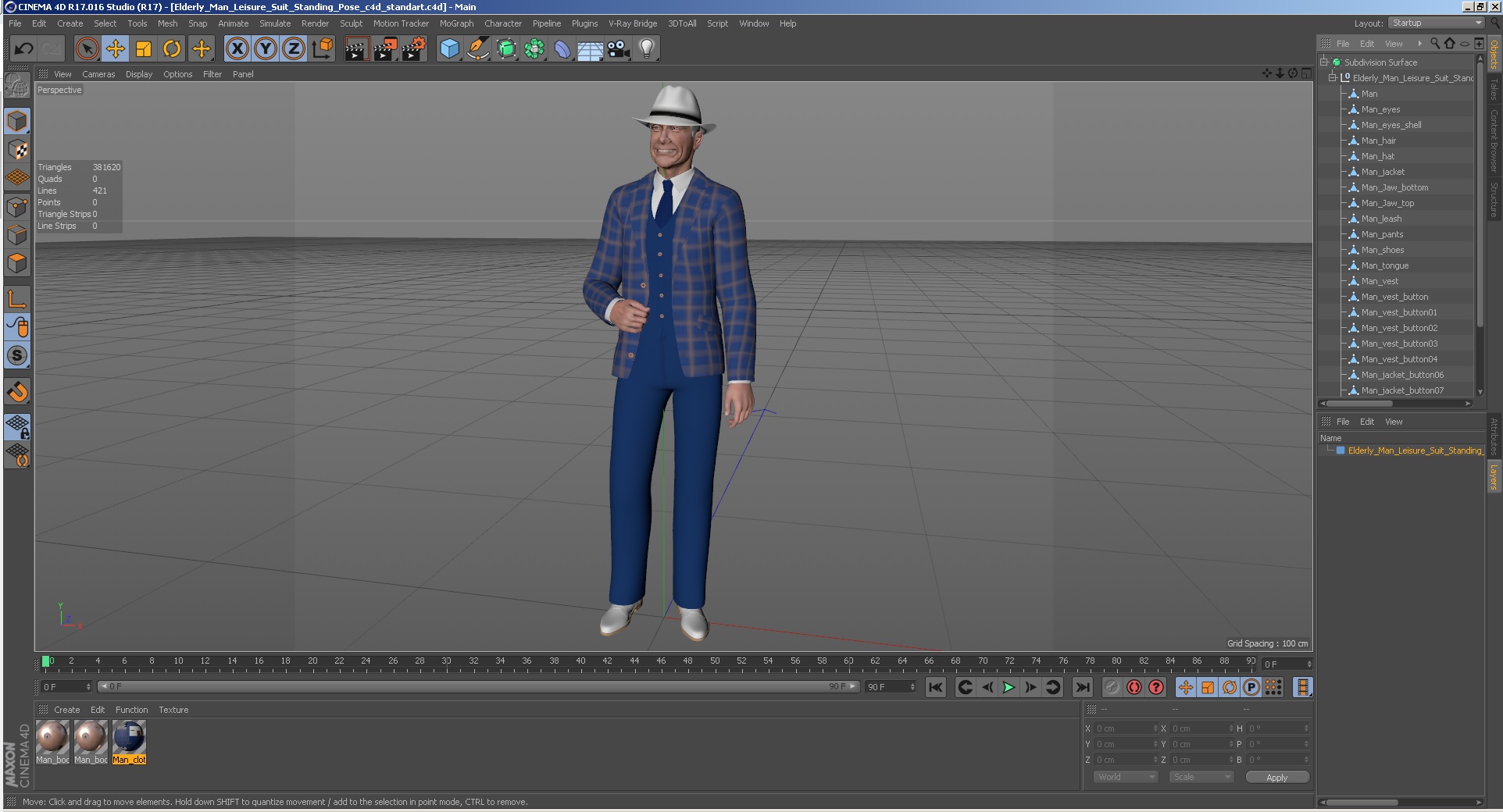The image size is (1503, 812).
Task: Click the timeline range slider bar
Action: pos(479,687)
